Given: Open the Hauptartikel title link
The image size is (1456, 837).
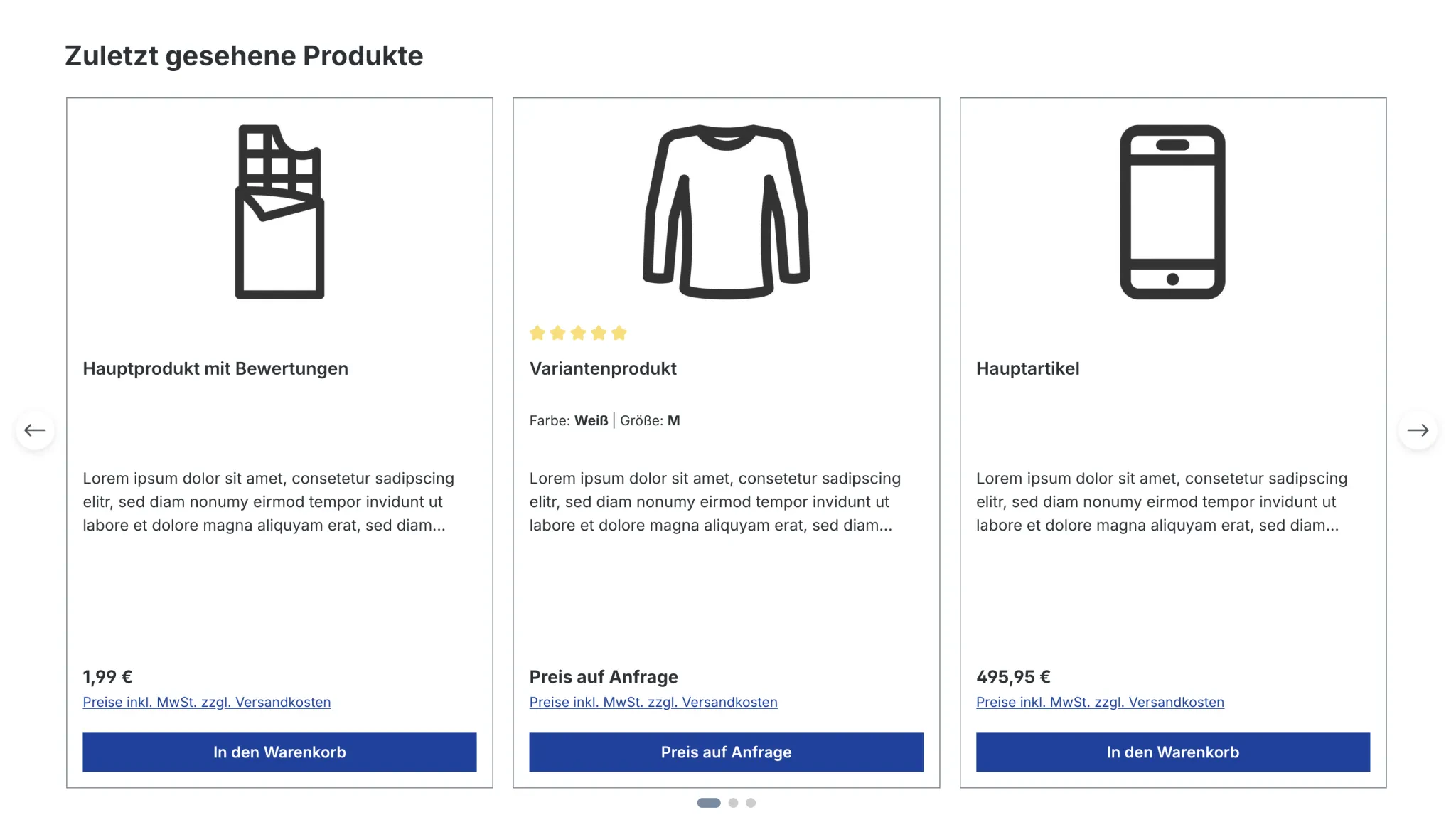Looking at the screenshot, I should tap(1027, 369).
